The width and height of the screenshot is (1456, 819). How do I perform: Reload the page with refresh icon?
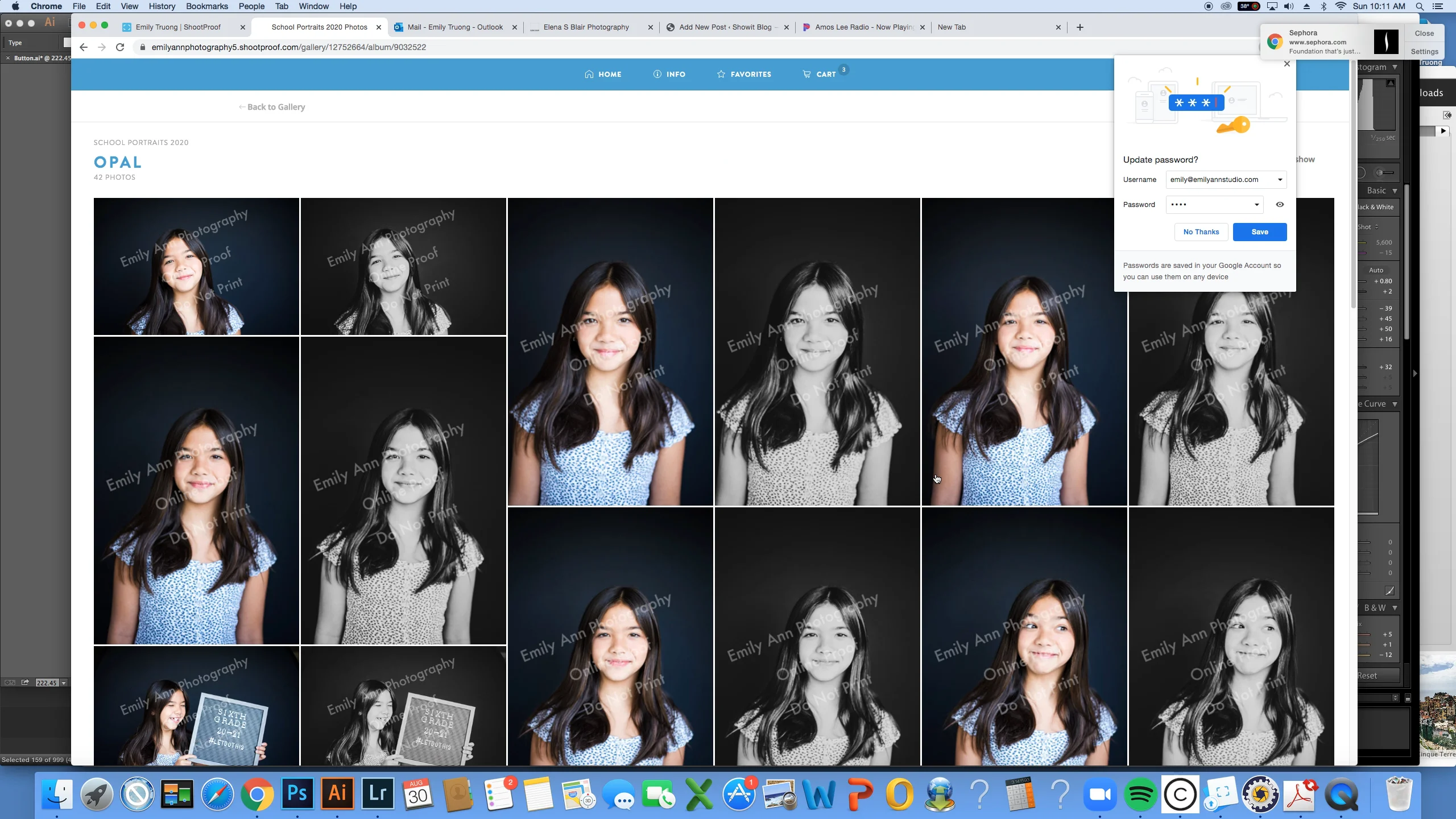[120, 47]
